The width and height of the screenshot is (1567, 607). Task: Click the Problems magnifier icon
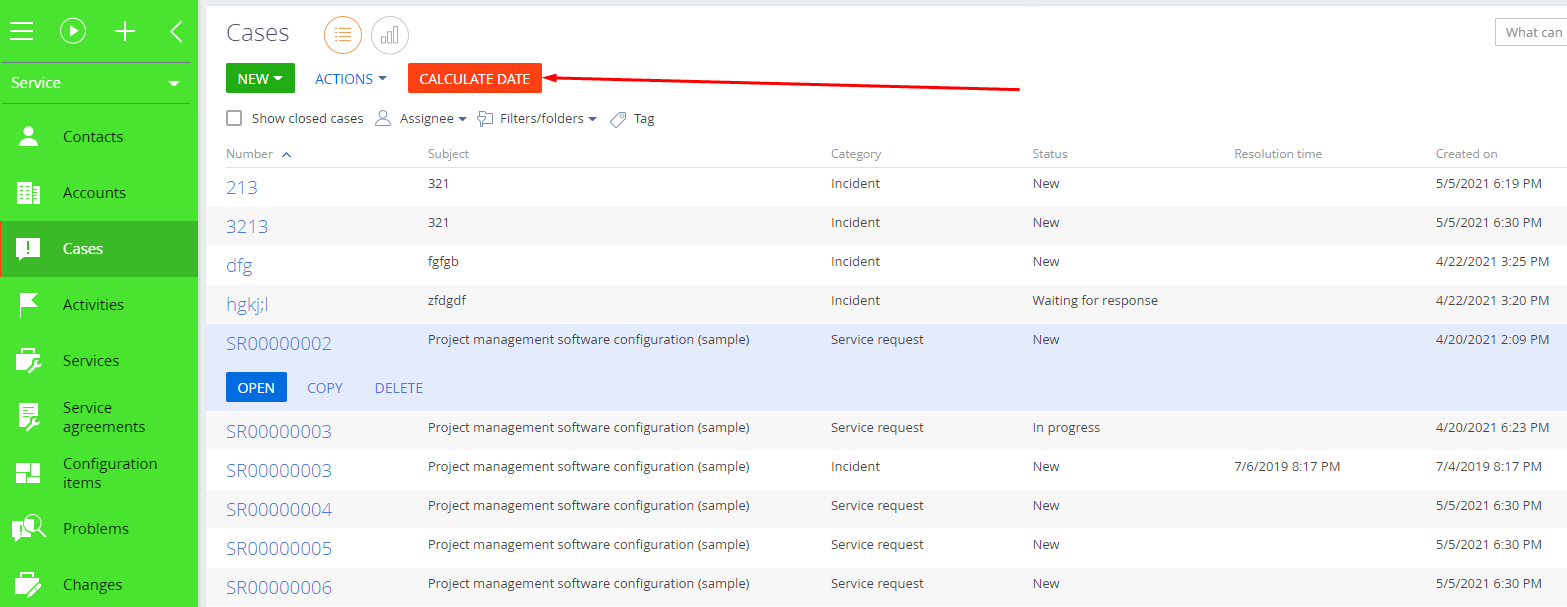(28, 529)
